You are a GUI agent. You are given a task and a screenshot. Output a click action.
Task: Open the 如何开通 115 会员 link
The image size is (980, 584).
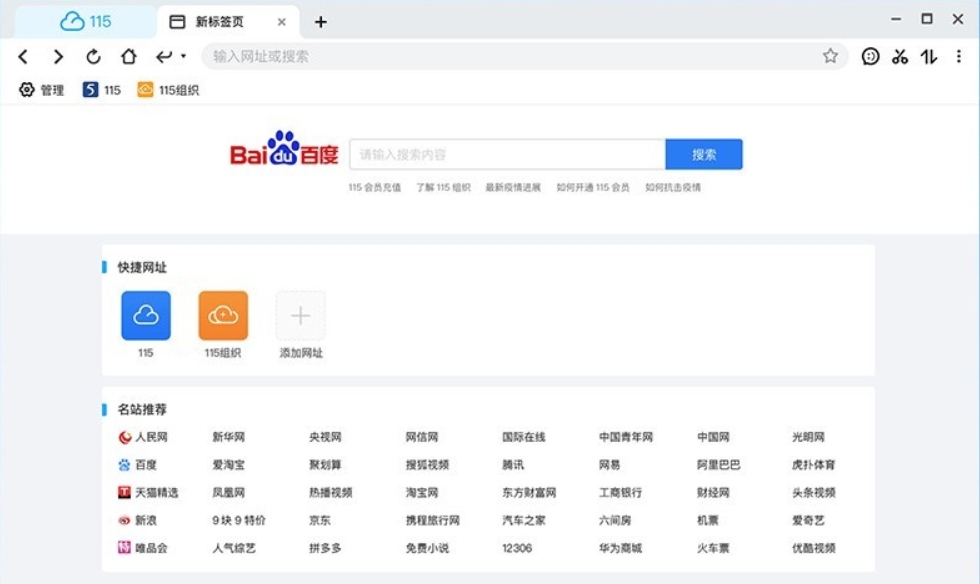point(592,188)
